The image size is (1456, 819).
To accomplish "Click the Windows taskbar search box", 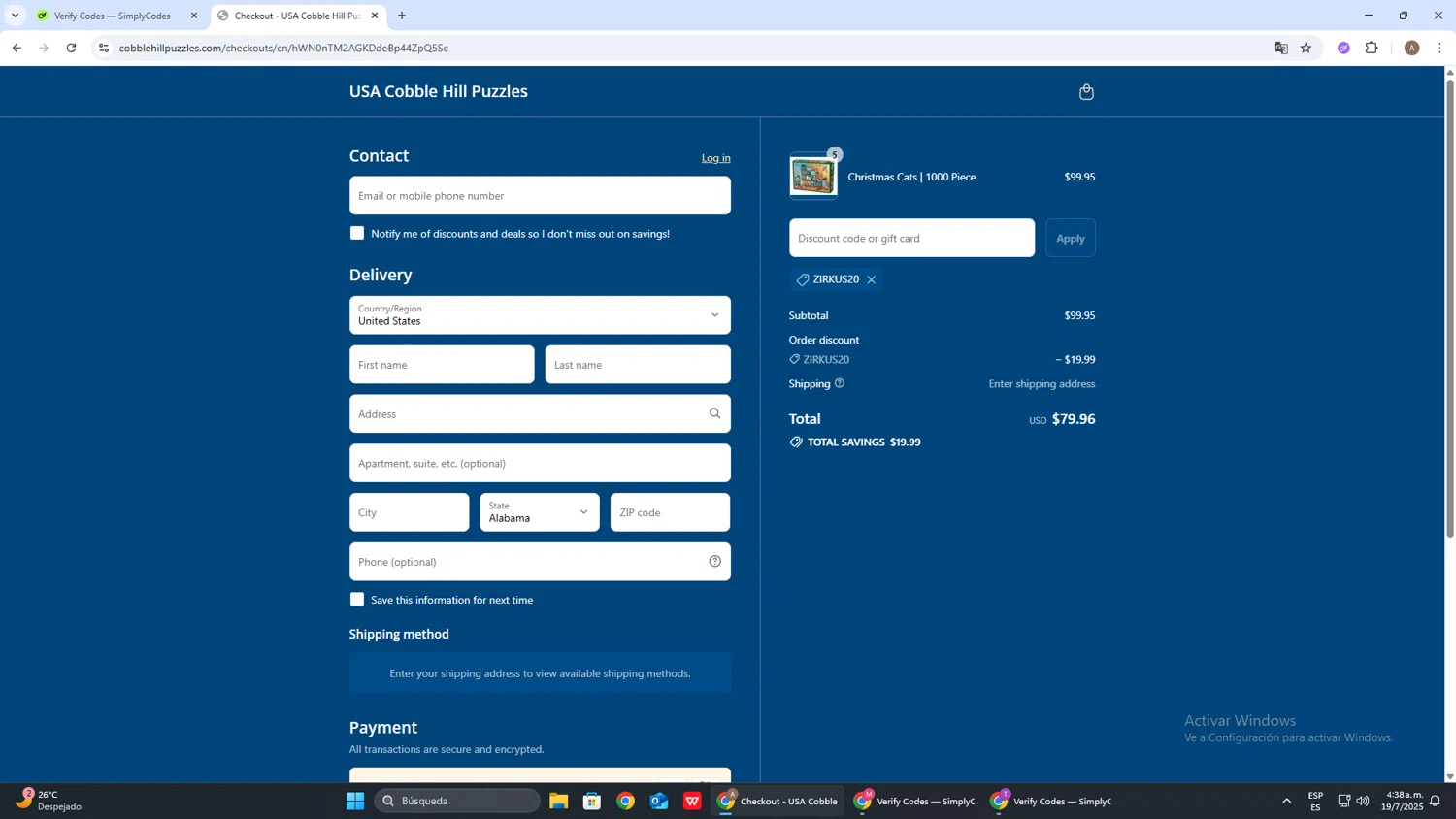I will (457, 801).
